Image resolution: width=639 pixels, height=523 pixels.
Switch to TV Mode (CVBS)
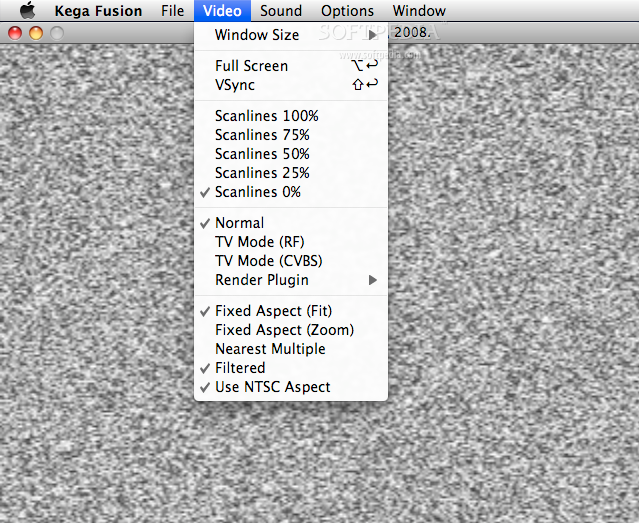coord(291,261)
